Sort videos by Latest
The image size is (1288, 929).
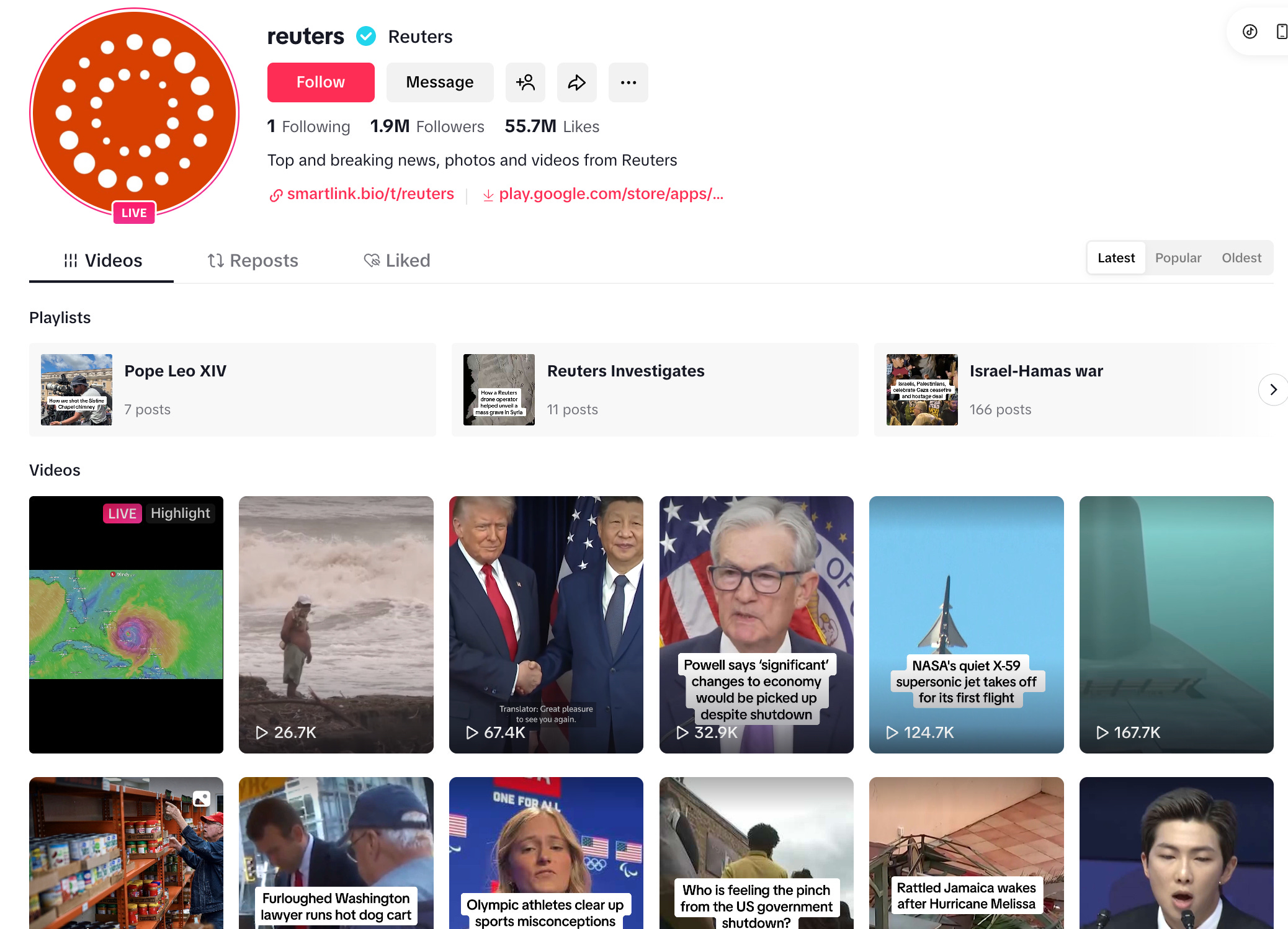tap(1116, 258)
